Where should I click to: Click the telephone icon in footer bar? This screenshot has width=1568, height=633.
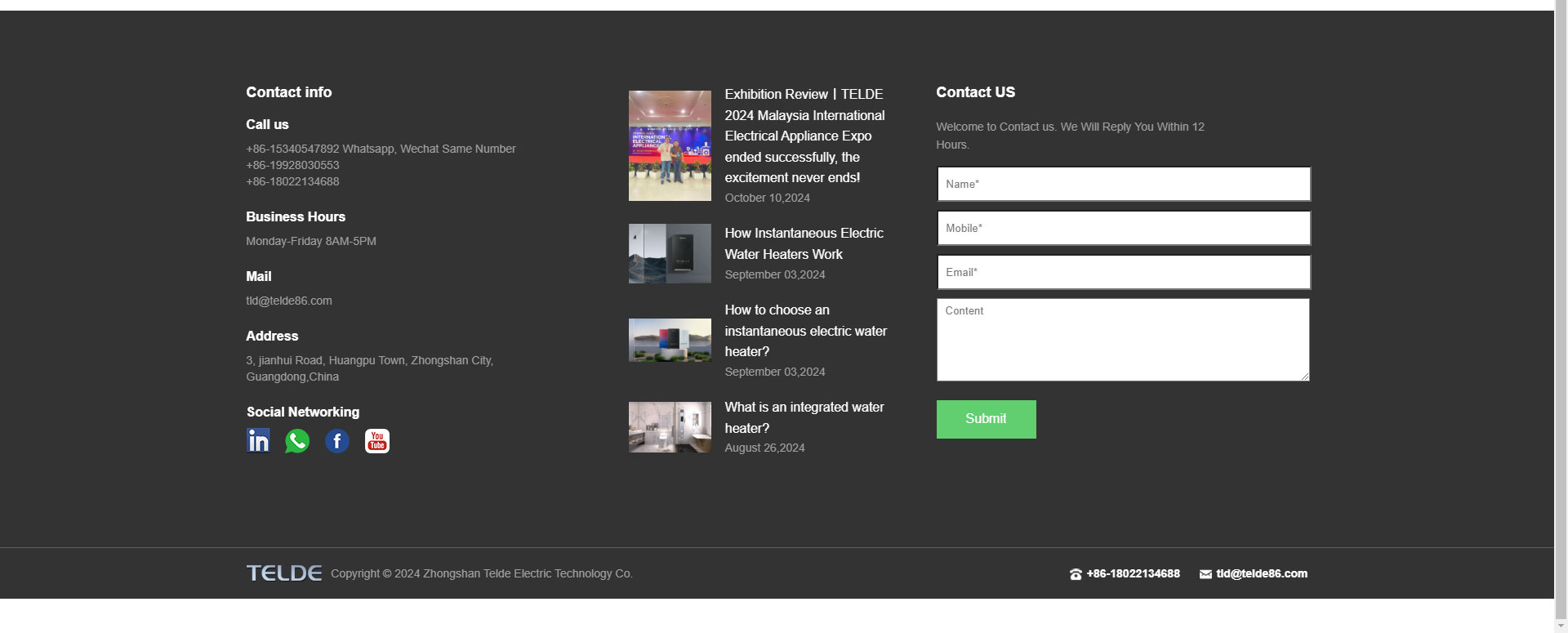pyautogui.click(x=1076, y=574)
